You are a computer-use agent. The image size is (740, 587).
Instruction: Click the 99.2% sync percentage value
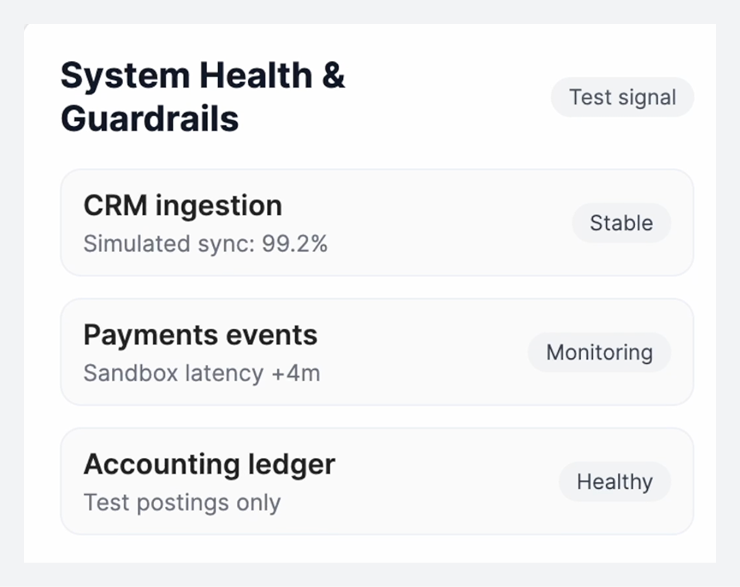click(x=295, y=243)
